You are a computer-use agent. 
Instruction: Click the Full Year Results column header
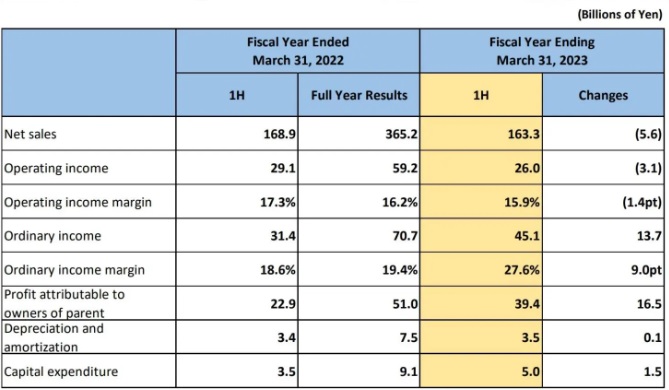[359, 95]
